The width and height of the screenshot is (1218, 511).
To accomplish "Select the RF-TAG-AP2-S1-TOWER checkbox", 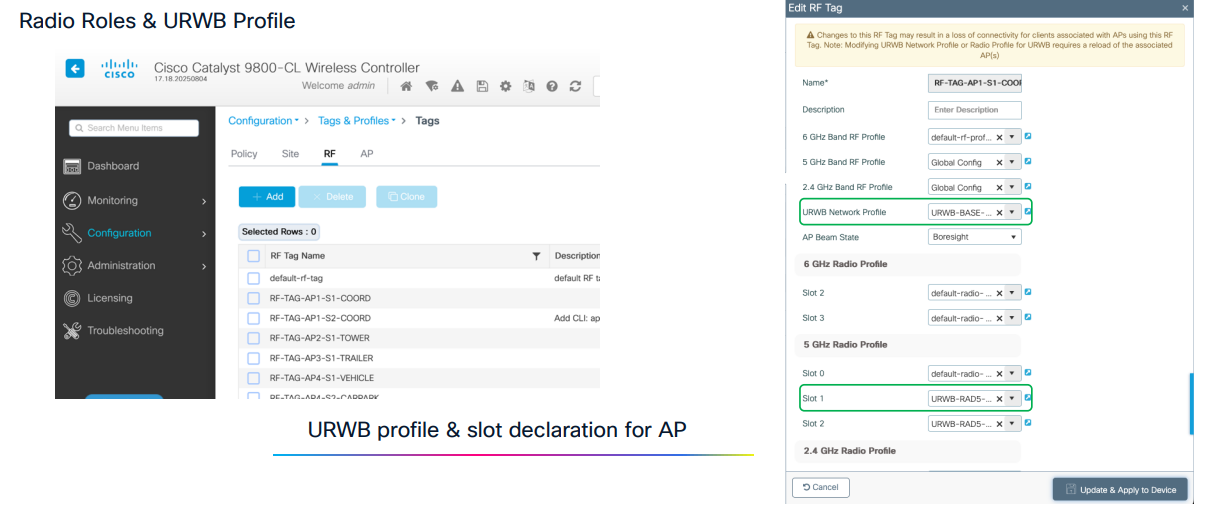I will (253, 338).
